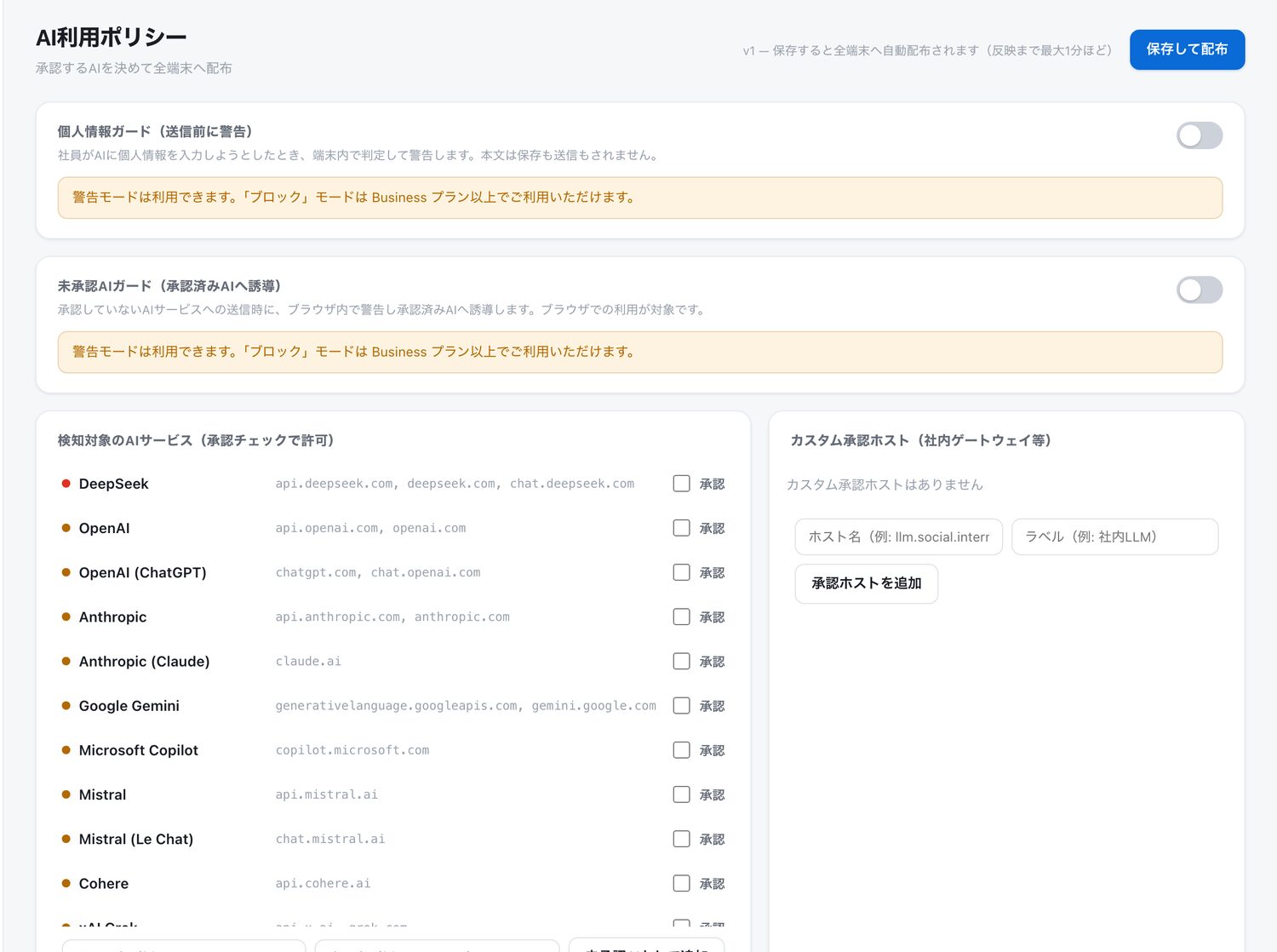The width and height of the screenshot is (1277, 952).
Task: Focus the ホスト名 input field
Action: [x=898, y=536]
